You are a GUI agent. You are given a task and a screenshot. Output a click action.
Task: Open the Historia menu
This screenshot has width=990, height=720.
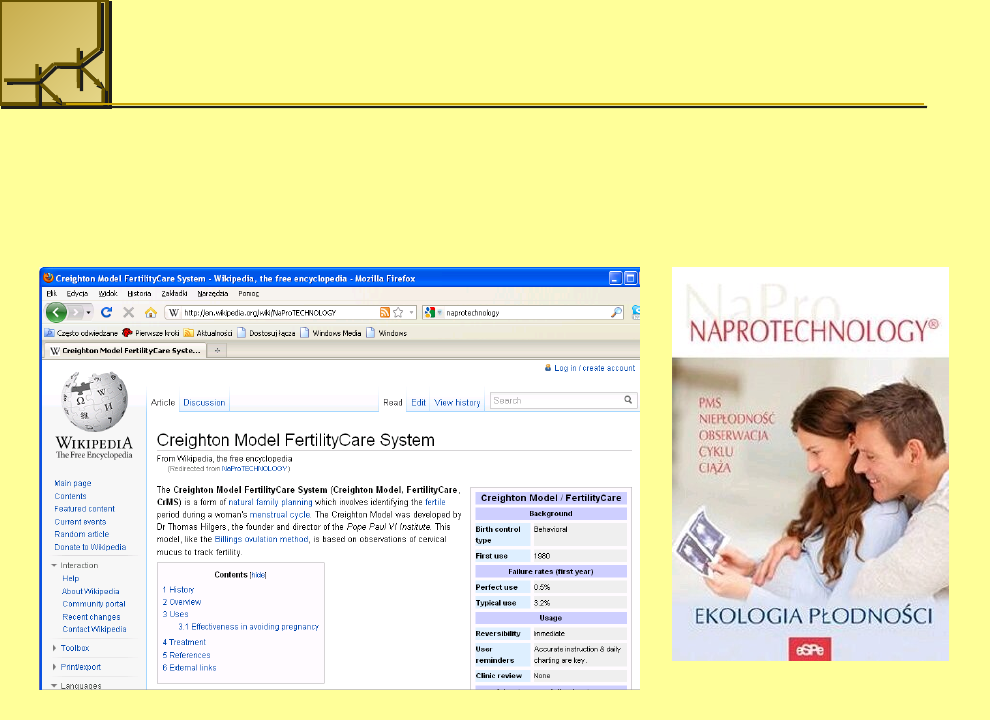pos(139,294)
